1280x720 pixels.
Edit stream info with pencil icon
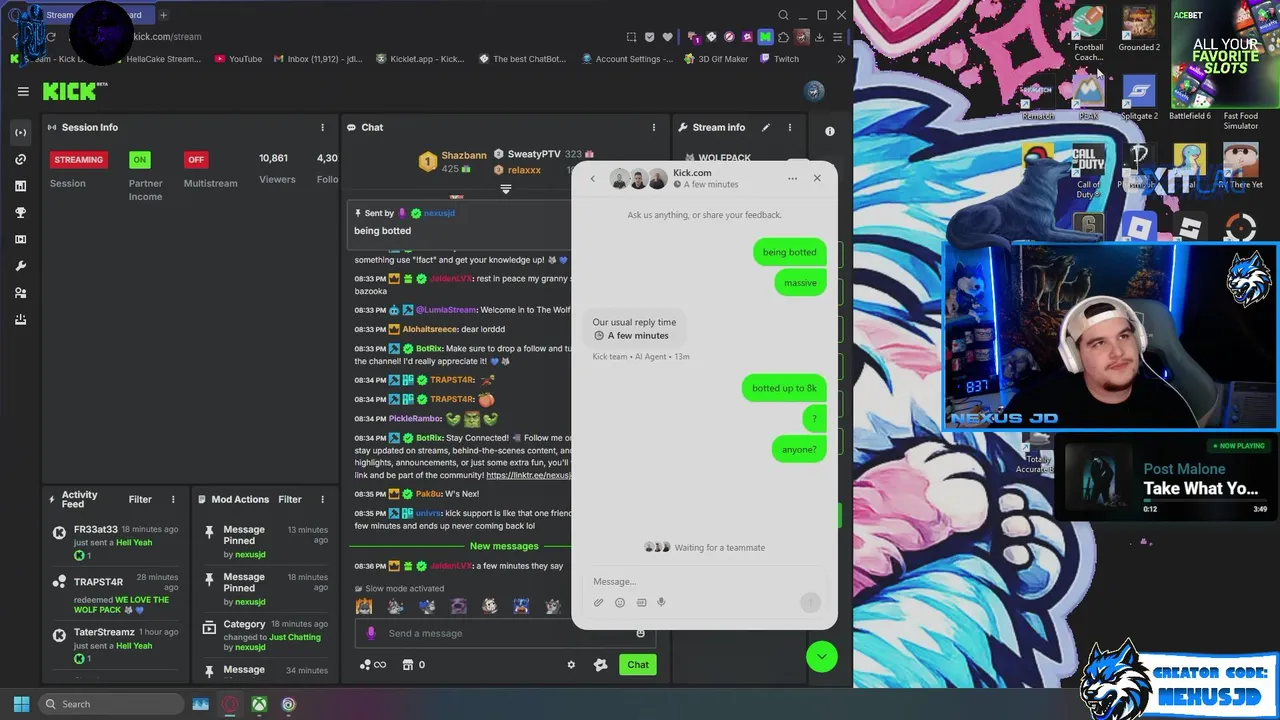coord(766,127)
